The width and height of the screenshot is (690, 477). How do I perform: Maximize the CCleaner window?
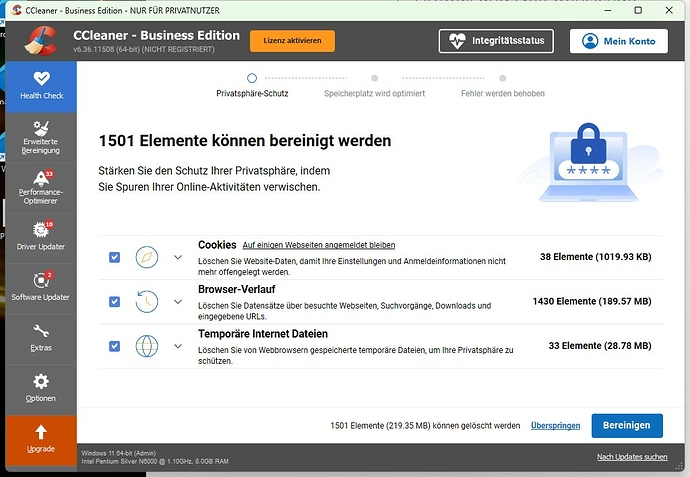[638, 10]
